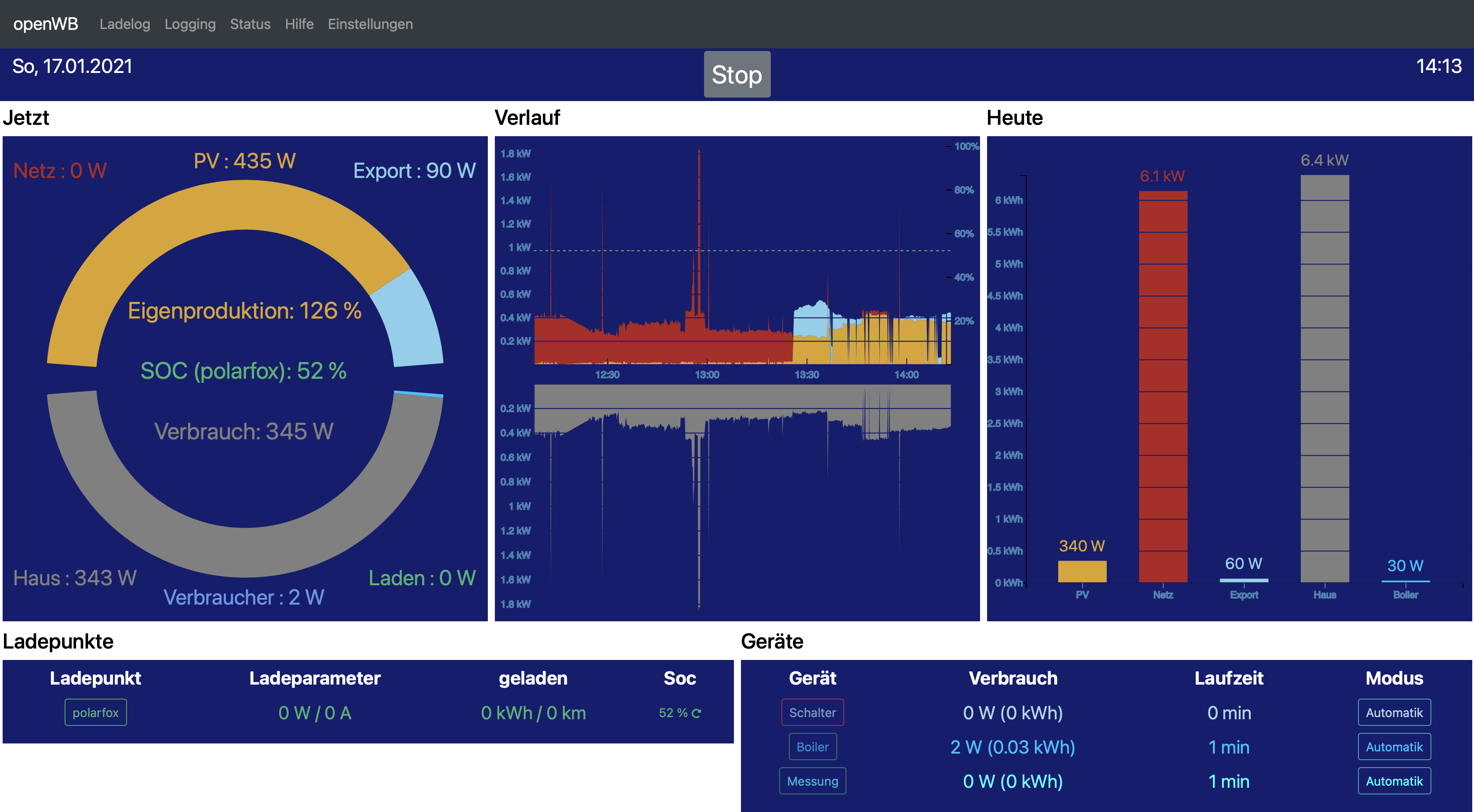The width and height of the screenshot is (1474, 812).
Task: Open the Ladelog menu
Action: pos(125,24)
